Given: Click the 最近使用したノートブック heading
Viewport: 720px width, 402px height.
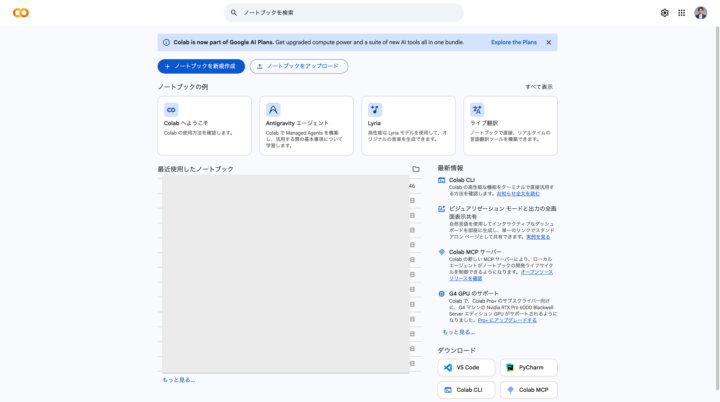Looking at the screenshot, I should 196,169.
